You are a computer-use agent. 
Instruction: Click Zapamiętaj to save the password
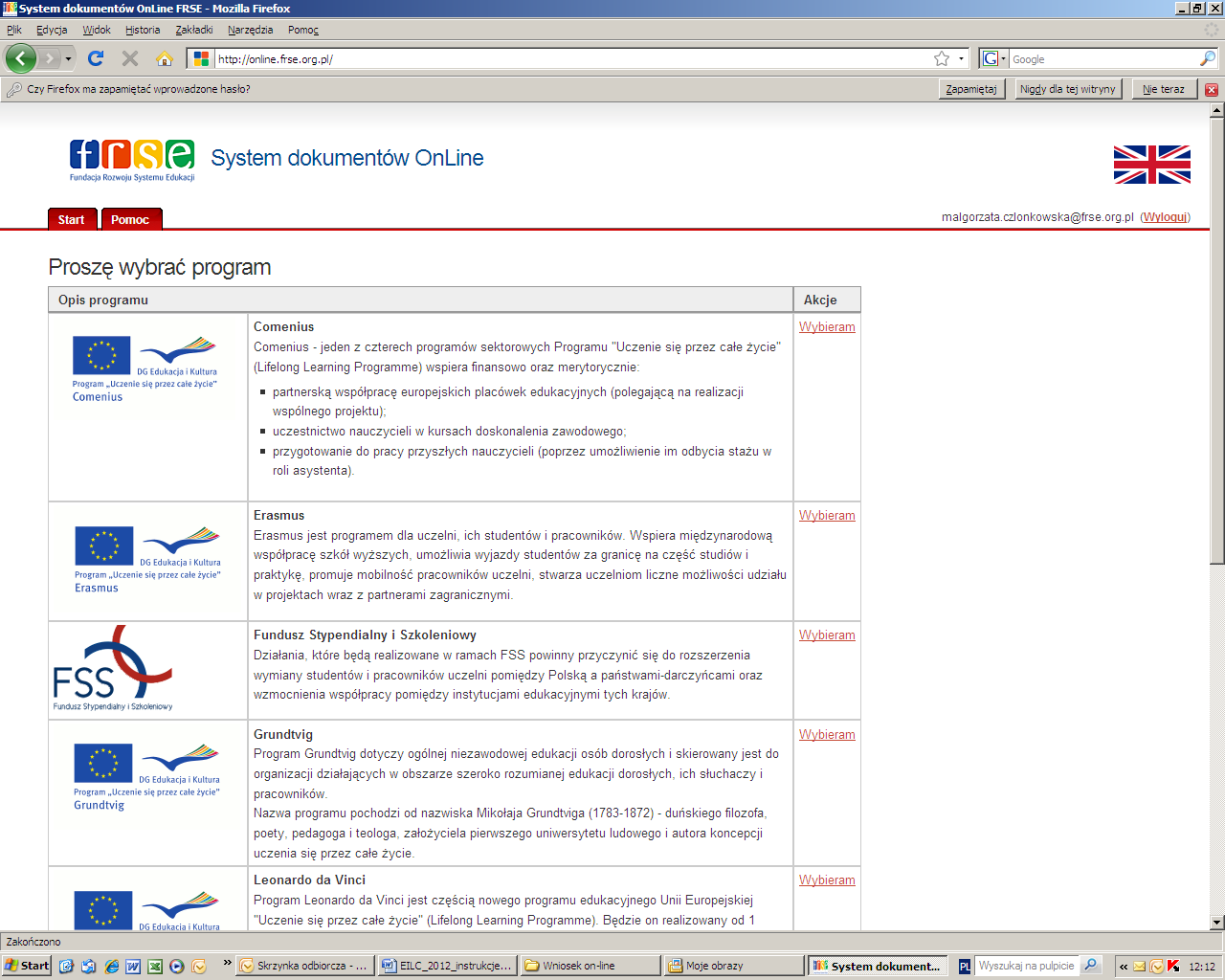971,89
